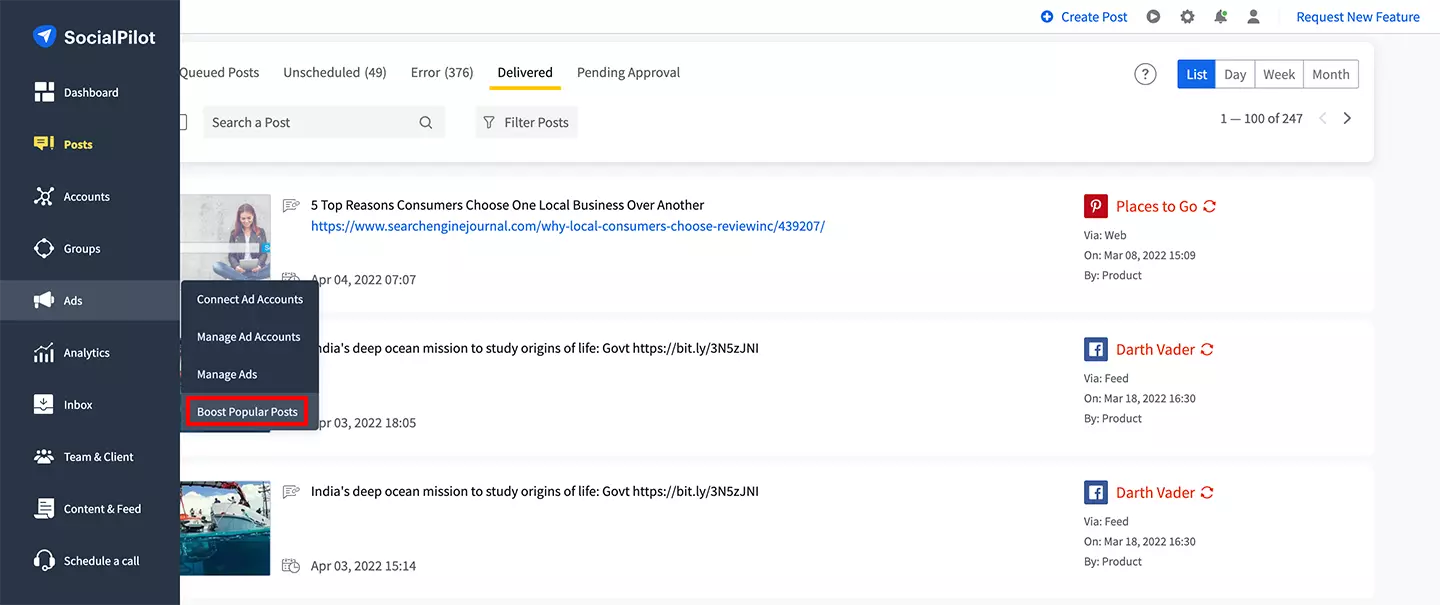Viewport: 1440px width, 605px height.
Task: Select the Delivered tab
Action: coord(525,72)
